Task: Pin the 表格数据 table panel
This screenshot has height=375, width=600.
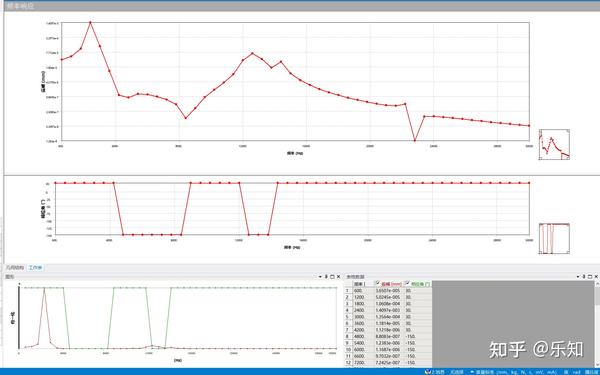Action: pos(584,276)
